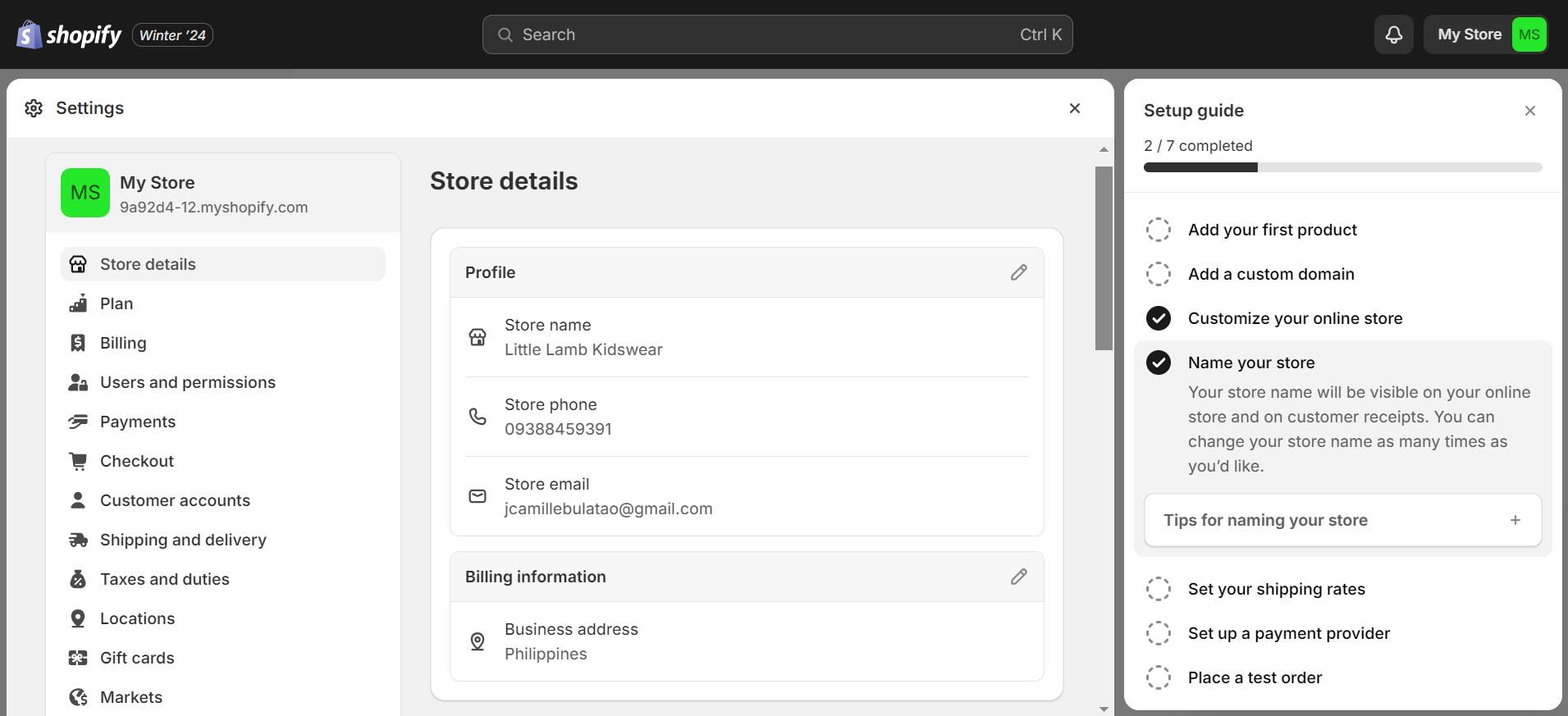The image size is (1568, 716).
Task: Expand Add your first product step
Action: point(1273,230)
